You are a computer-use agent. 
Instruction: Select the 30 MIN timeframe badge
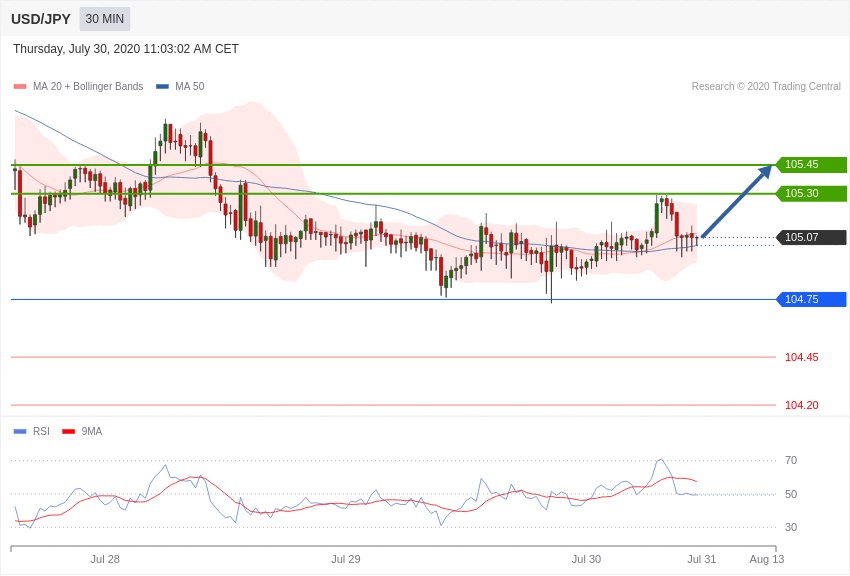click(105, 19)
